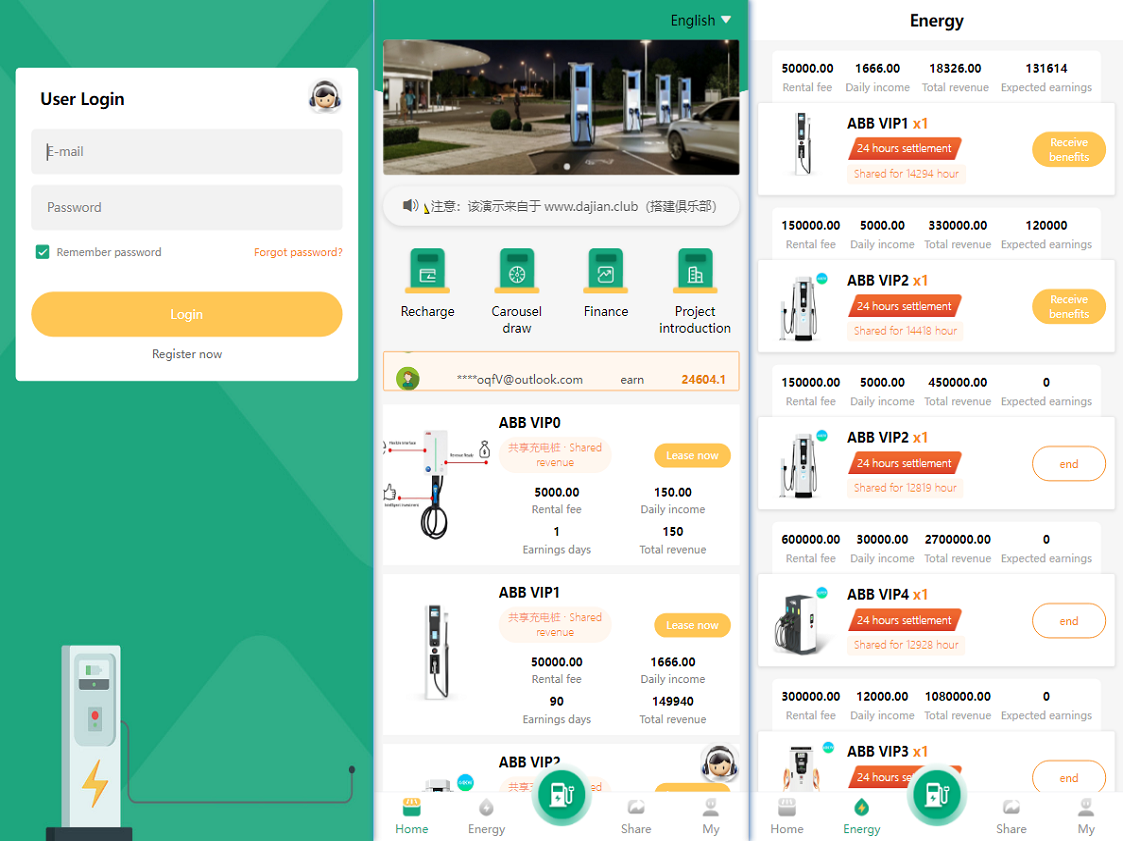Click end button for ABB VIP4
Image resolution: width=1123 pixels, height=841 pixels.
click(x=1069, y=621)
